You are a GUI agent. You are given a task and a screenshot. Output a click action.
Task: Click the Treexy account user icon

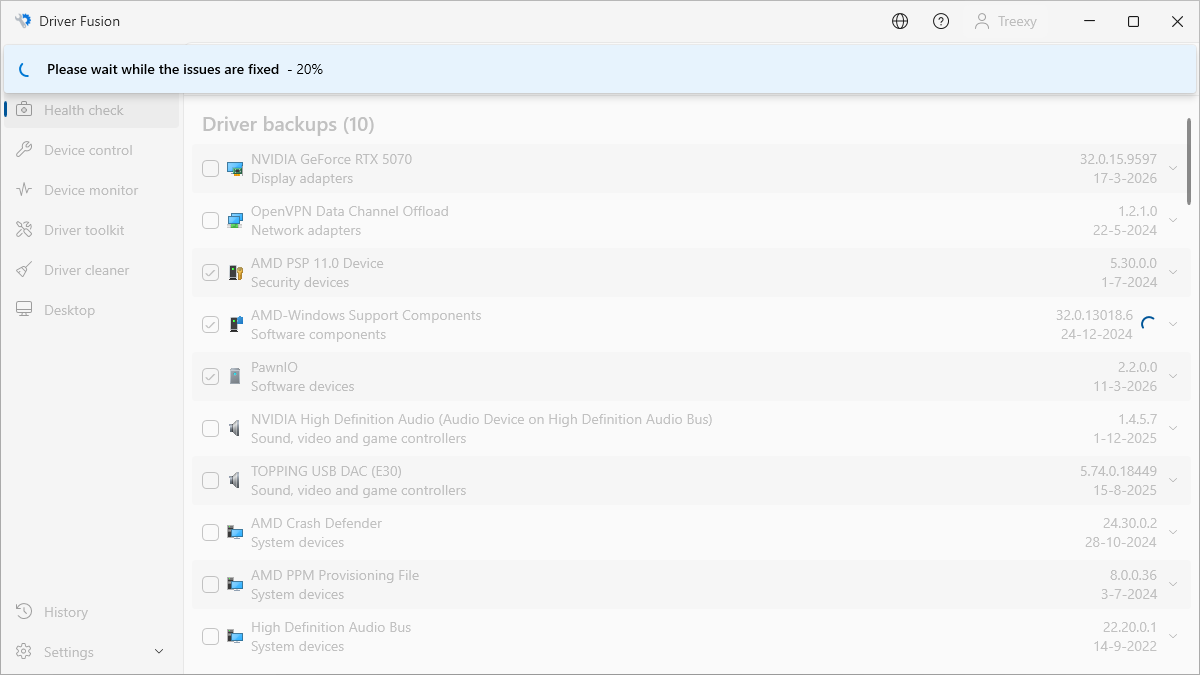(982, 21)
